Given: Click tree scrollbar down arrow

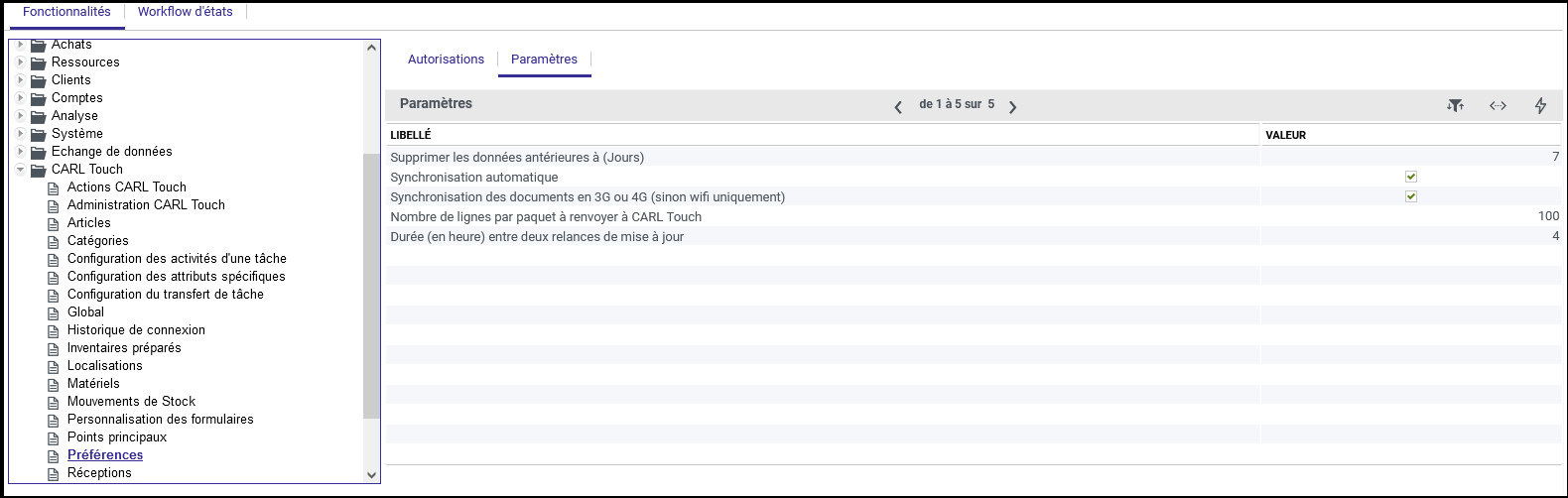Looking at the screenshot, I should [x=372, y=475].
